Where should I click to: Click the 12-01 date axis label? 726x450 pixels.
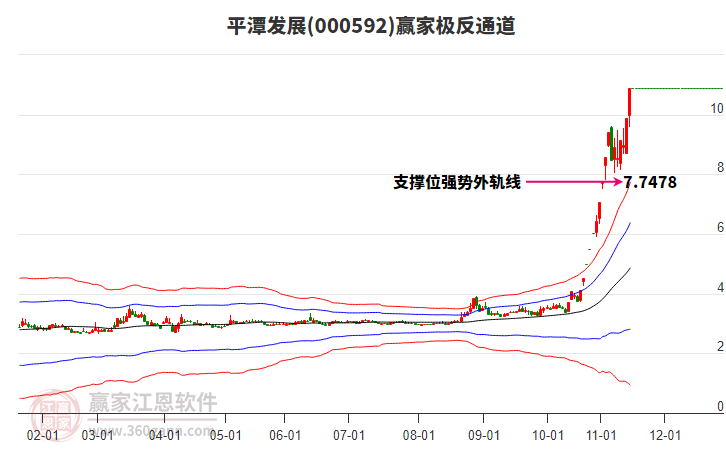tap(665, 436)
